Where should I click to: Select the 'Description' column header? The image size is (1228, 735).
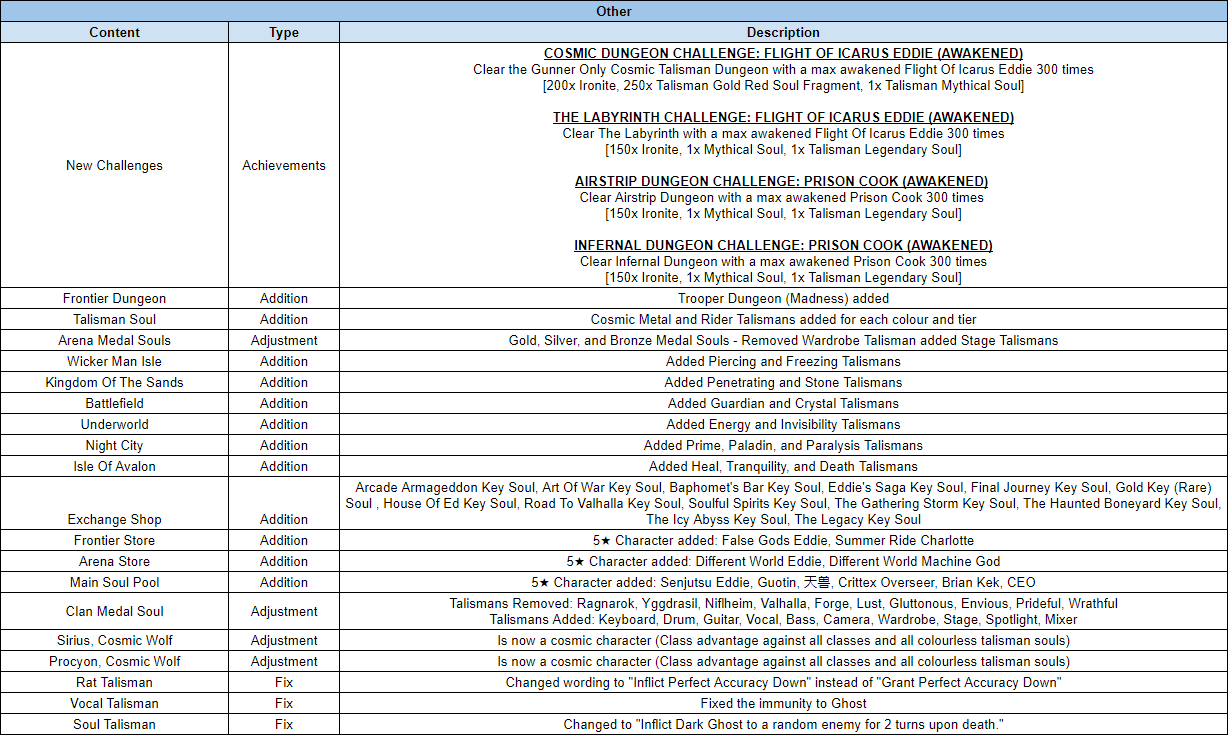[x=783, y=32]
